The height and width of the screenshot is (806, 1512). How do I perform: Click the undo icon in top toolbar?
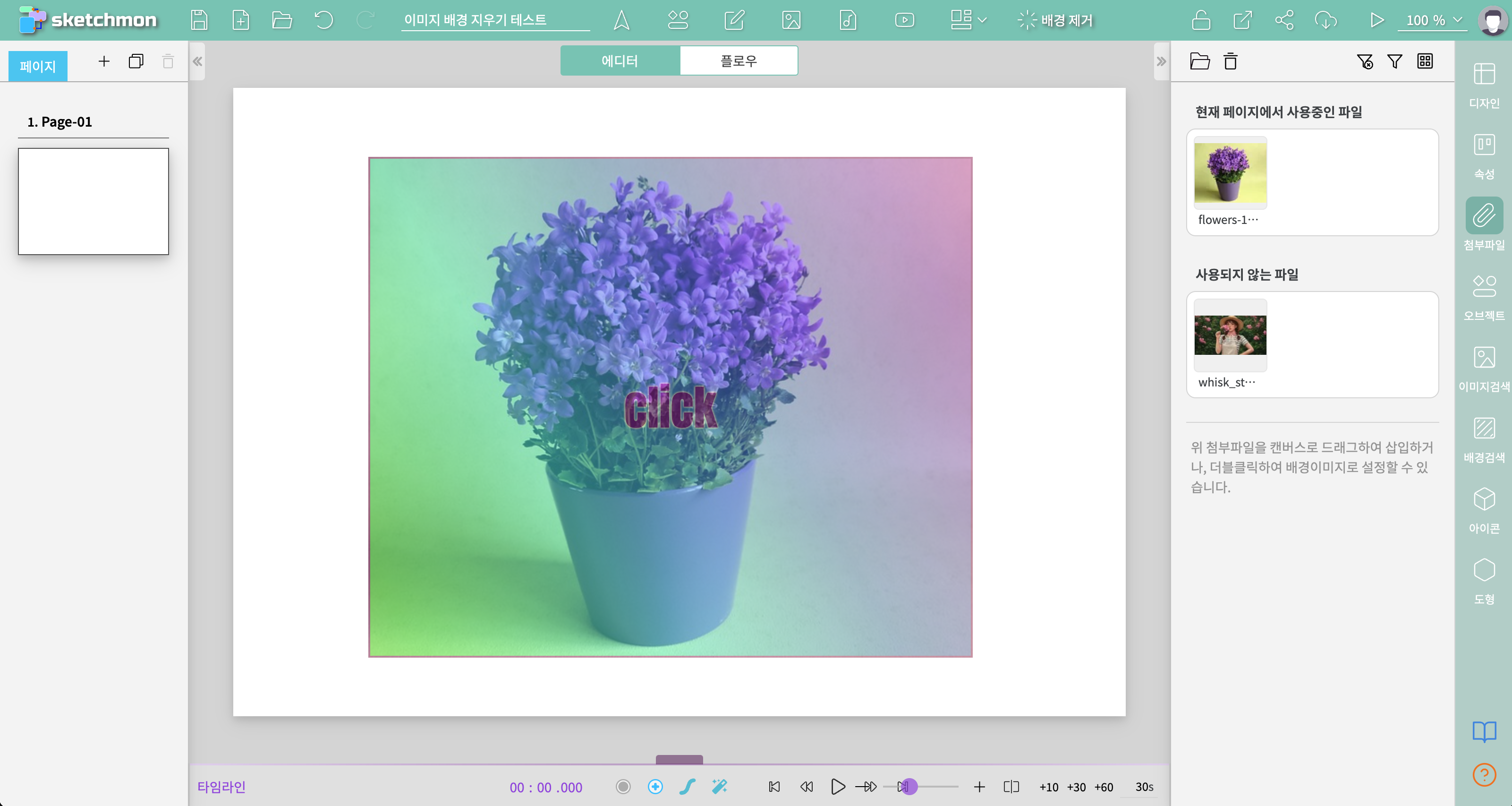323,20
